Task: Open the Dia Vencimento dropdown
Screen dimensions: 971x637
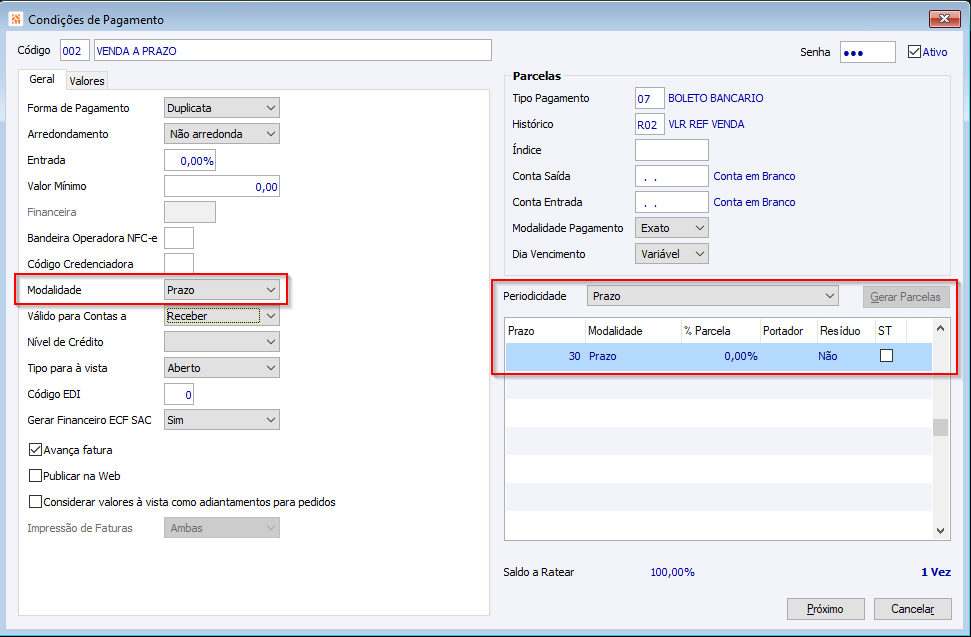Action: [671, 254]
